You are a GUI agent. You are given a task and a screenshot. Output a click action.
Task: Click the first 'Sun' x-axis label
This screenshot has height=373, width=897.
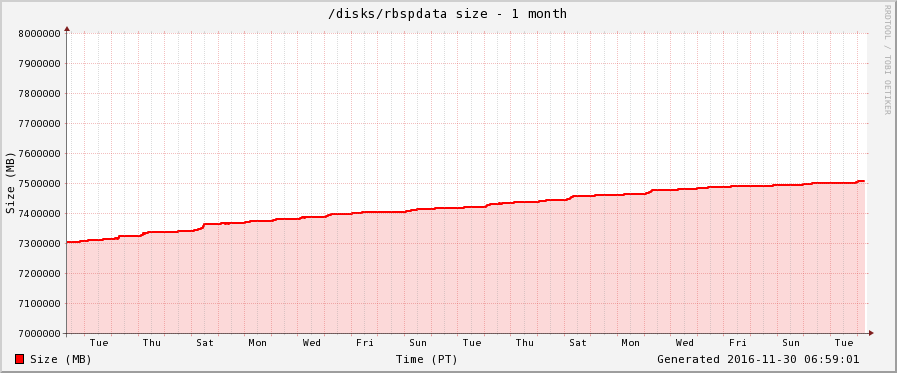pos(418,343)
